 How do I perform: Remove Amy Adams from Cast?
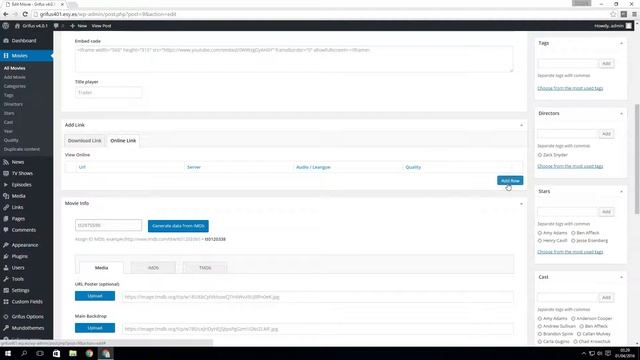pyautogui.click(x=540, y=319)
